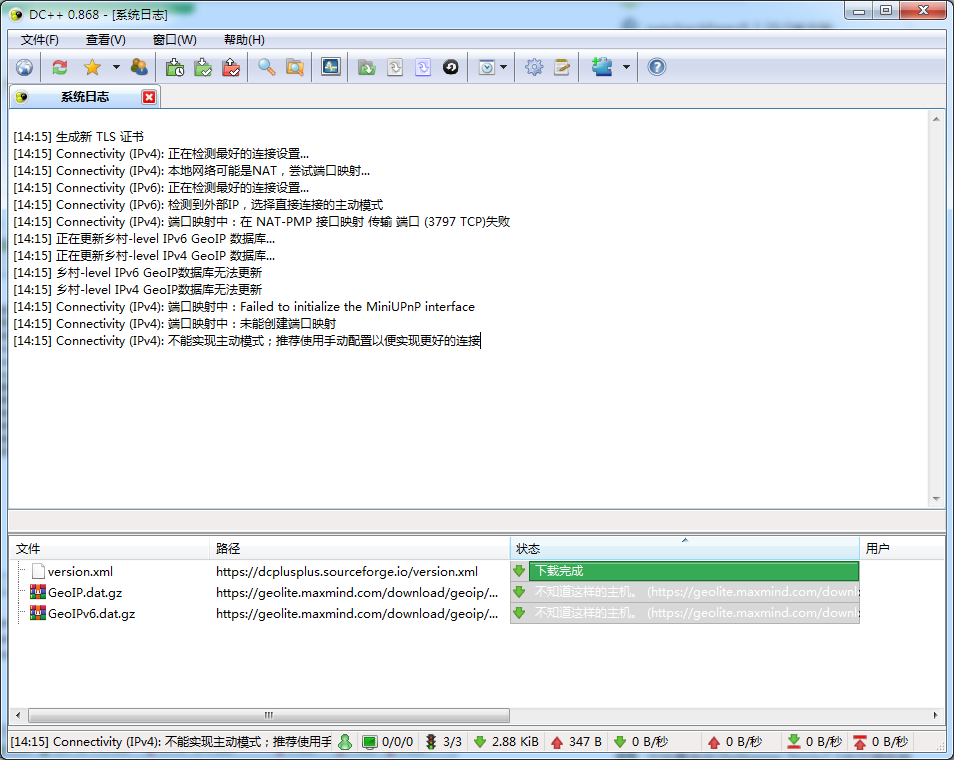
Task: Click the 下载完成 green progress bar
Action: click(694, 571)
